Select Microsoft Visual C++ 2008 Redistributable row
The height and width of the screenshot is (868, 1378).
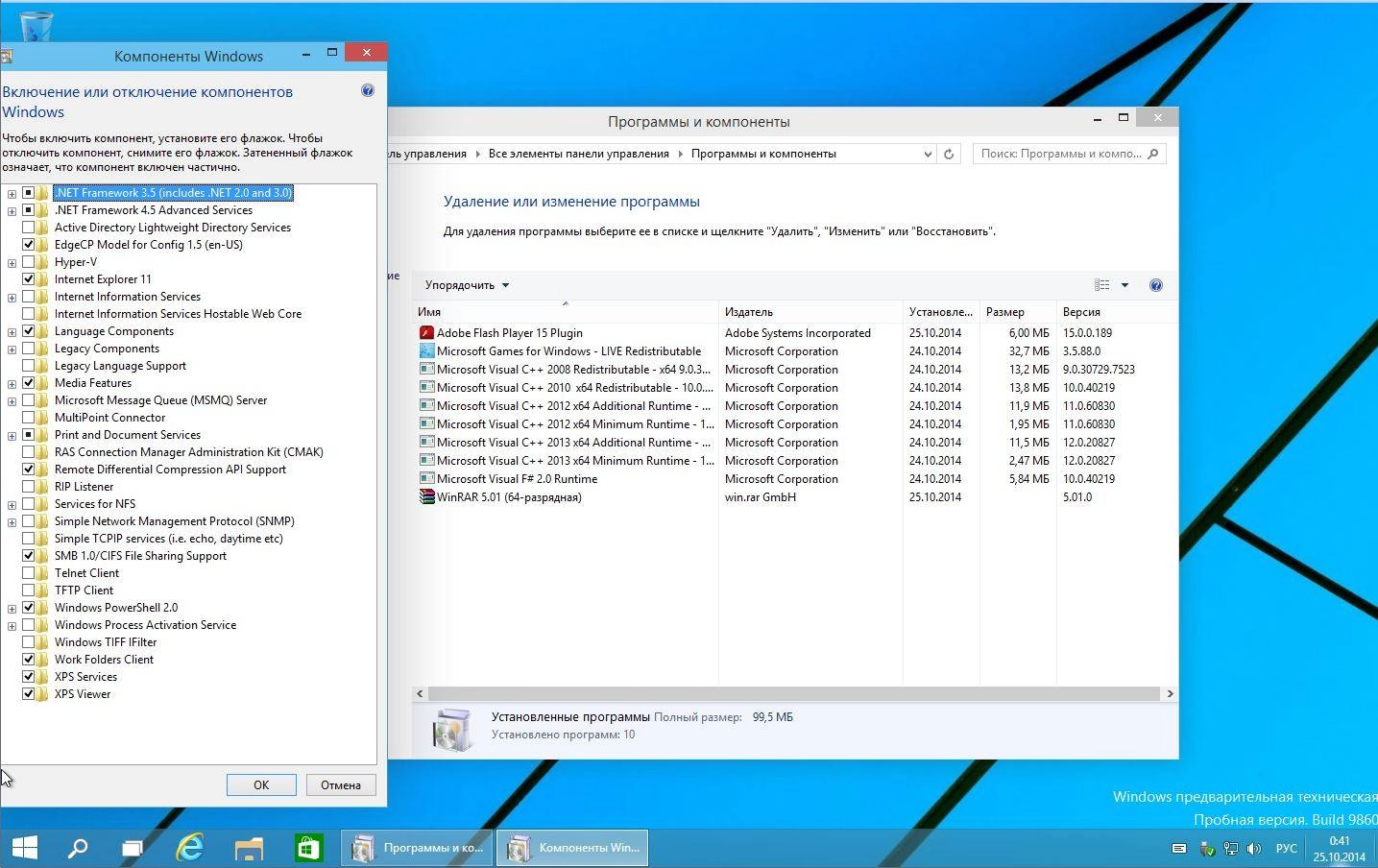pos(796,370)
